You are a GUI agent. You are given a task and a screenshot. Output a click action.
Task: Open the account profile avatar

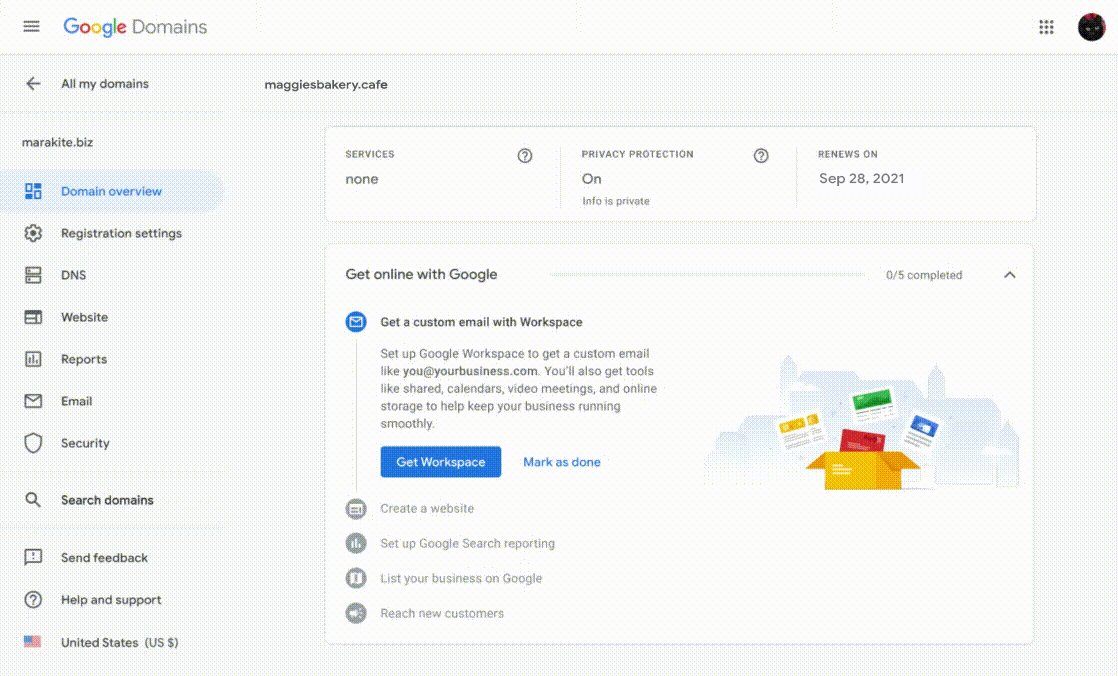(1091, 27)
